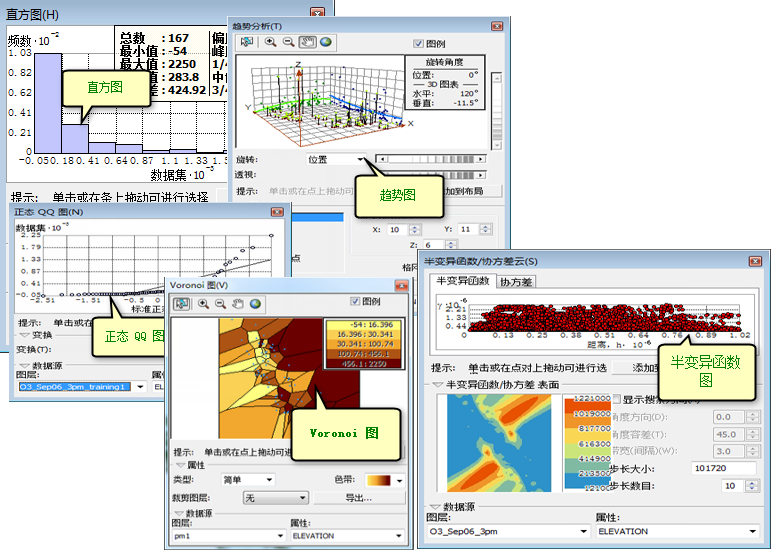
Task: Open ELEVATION attribute dropdown in semivariogram window
Action: [x=677, y=531]
